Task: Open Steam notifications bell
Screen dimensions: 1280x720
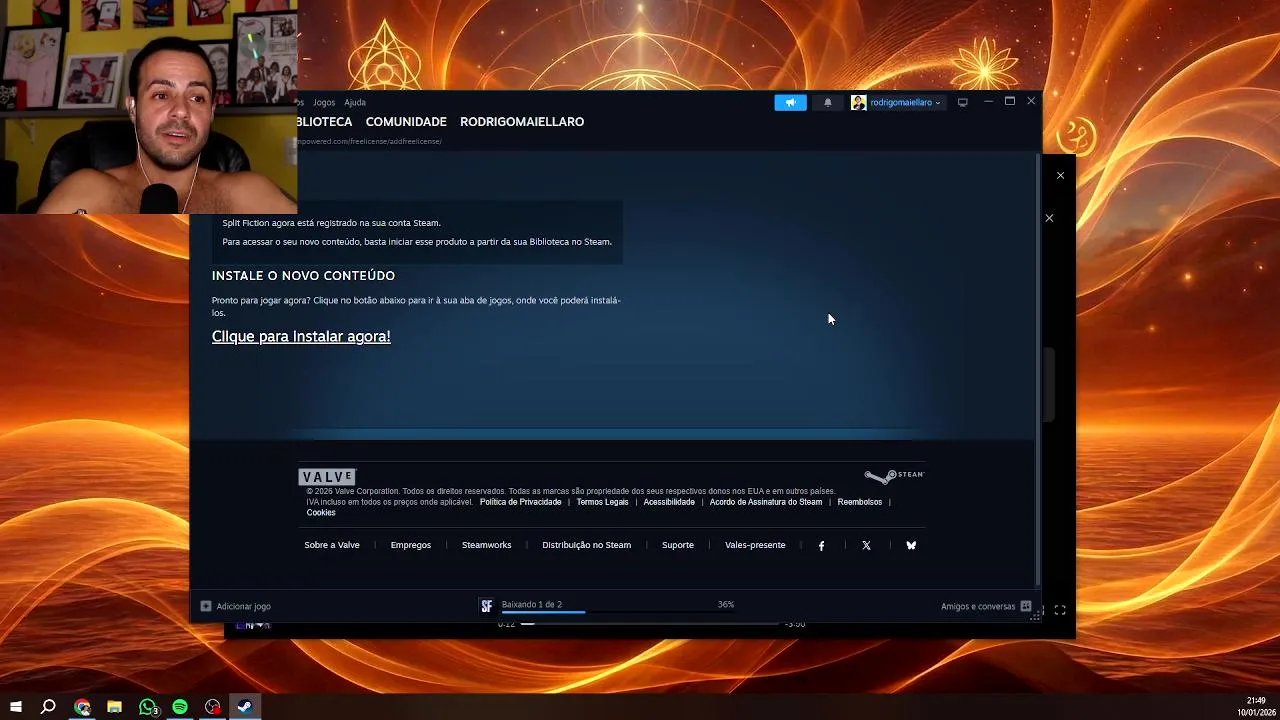Action: point(827,102)
